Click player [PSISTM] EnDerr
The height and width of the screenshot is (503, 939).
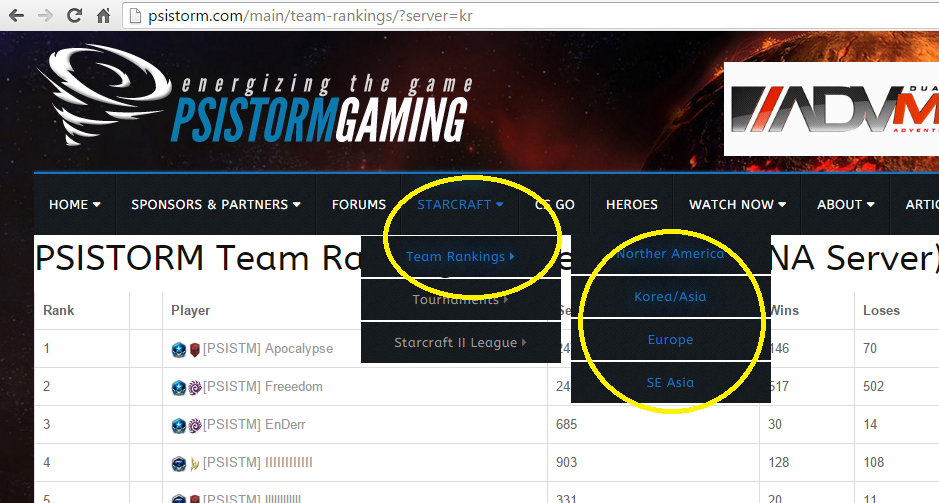tap(254, 425)
